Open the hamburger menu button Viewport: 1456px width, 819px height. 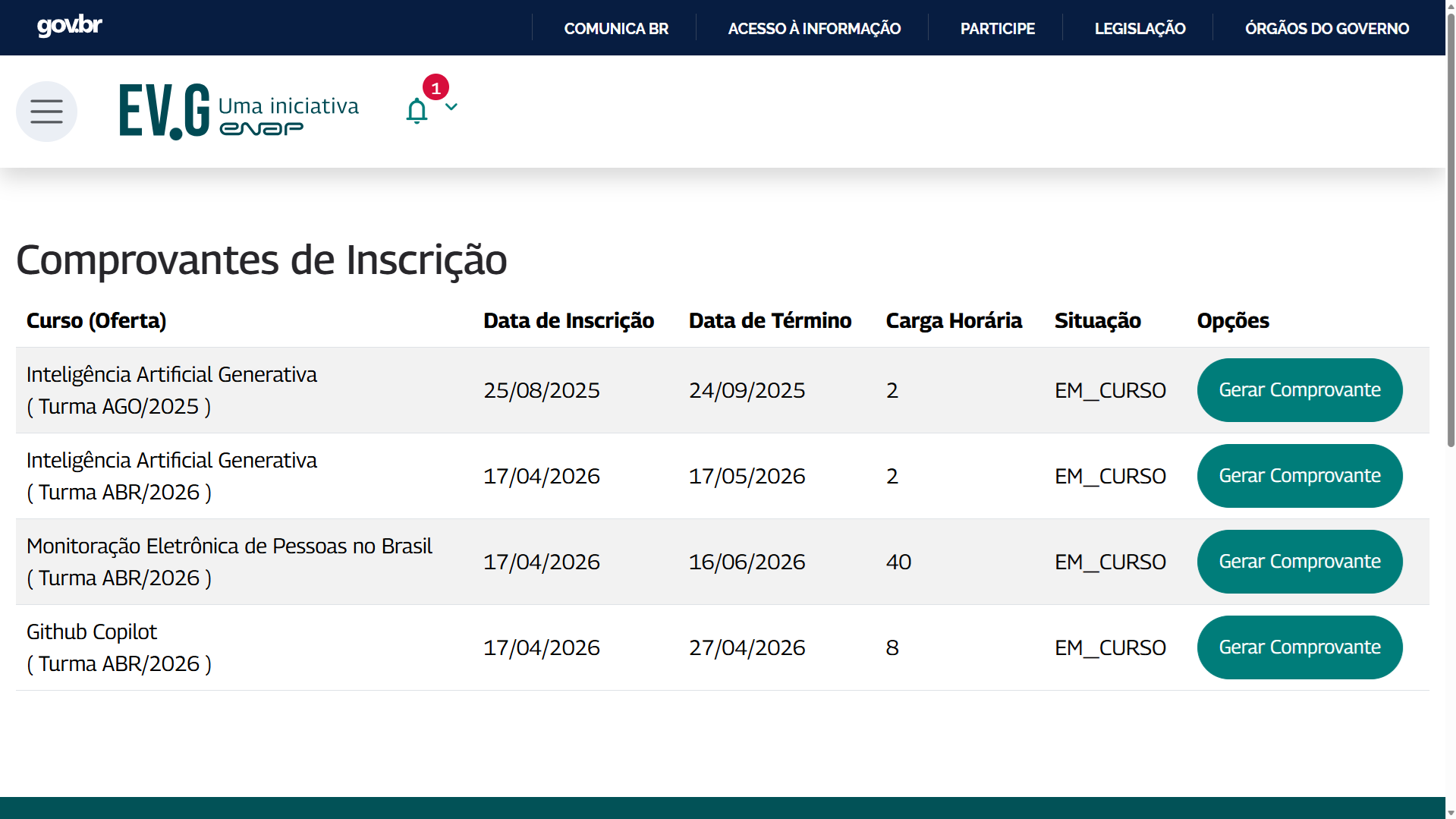coord(46,112)
